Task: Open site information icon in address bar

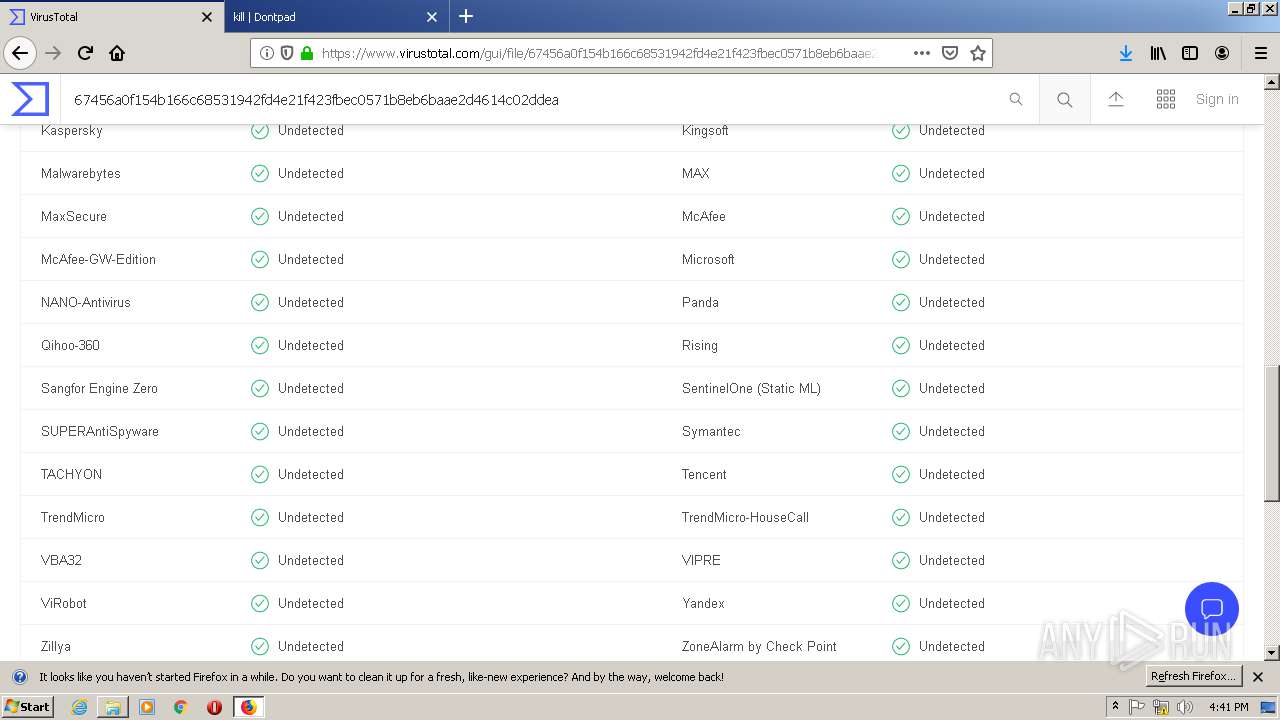Action: (x=267, y=53)
